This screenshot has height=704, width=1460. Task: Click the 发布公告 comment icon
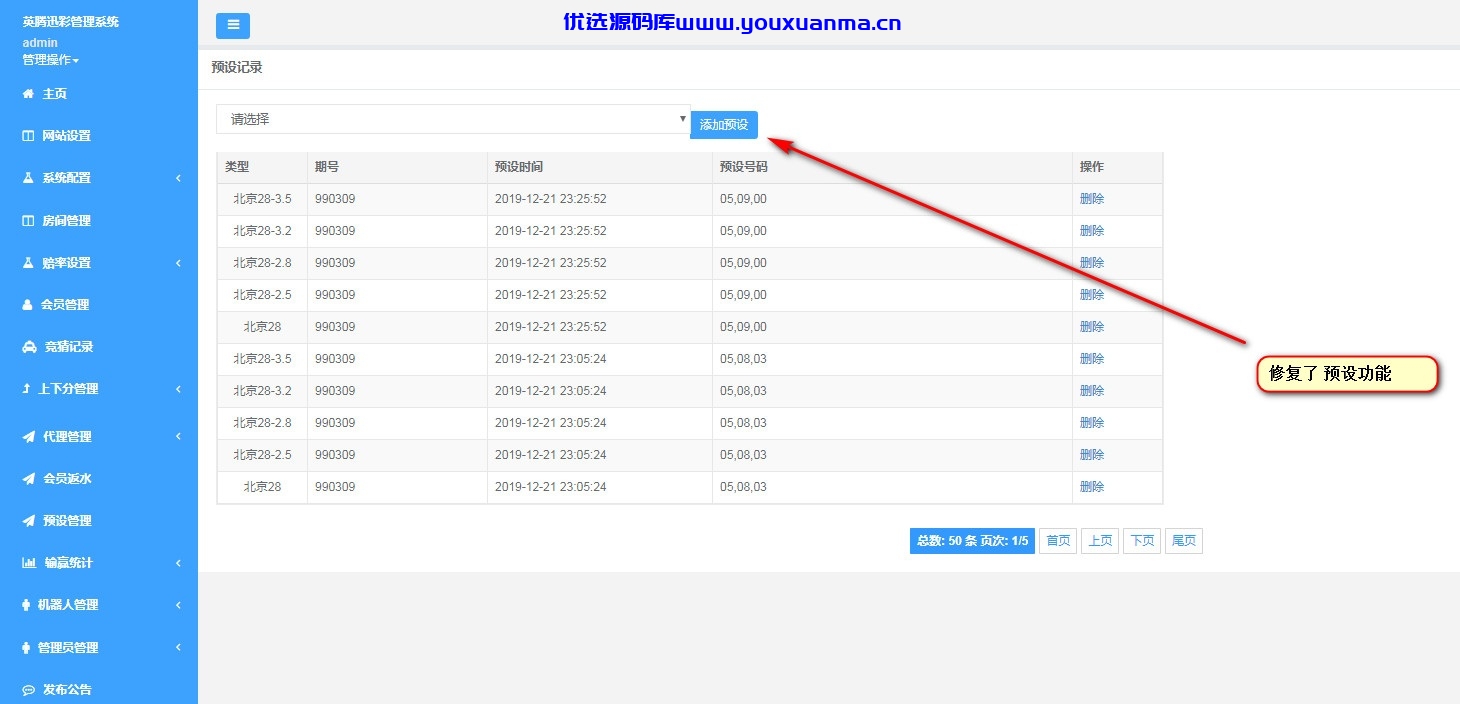coord(29,690)
